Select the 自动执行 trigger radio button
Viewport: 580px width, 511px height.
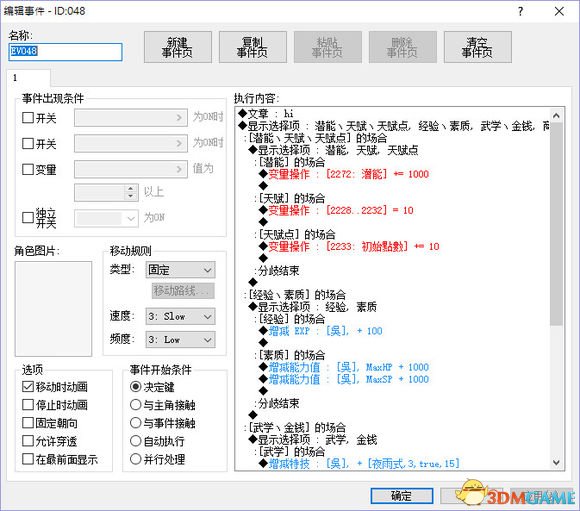pyautogui.click(x=136, y=441)
